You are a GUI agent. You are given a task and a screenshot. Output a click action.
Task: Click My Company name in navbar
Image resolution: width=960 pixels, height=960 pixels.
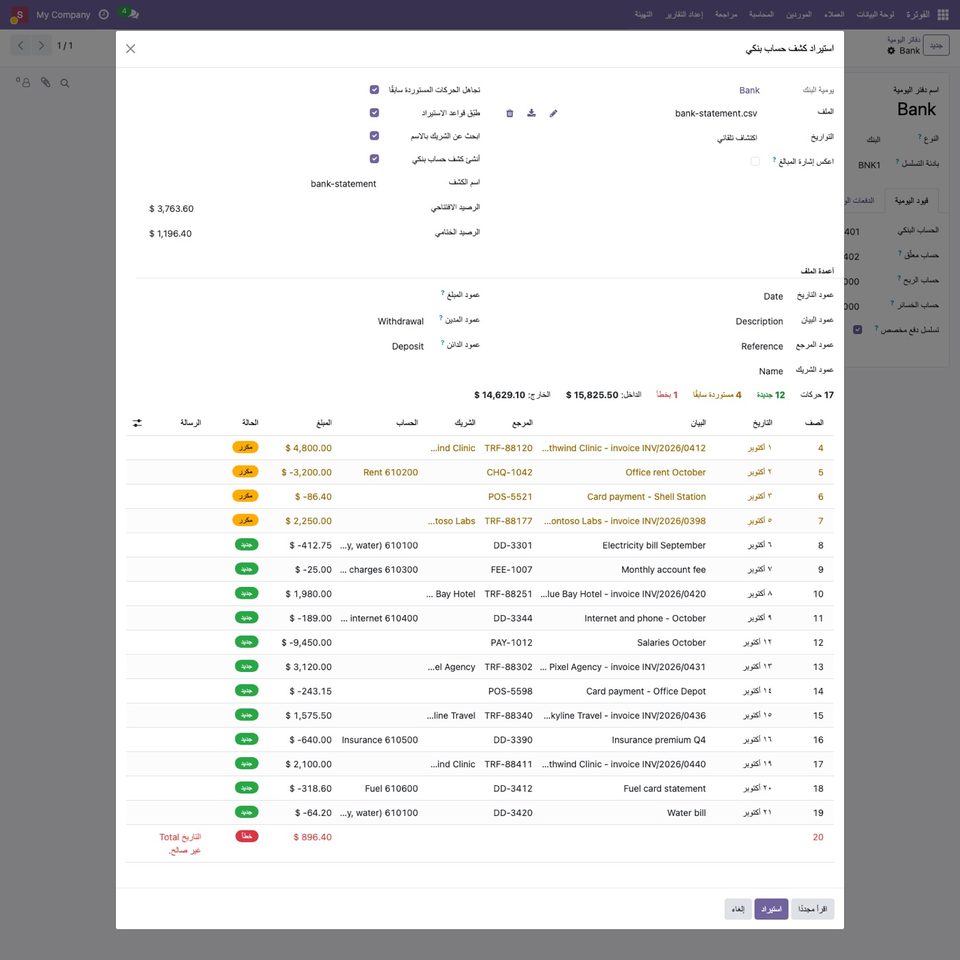click(x=63, y=15)
